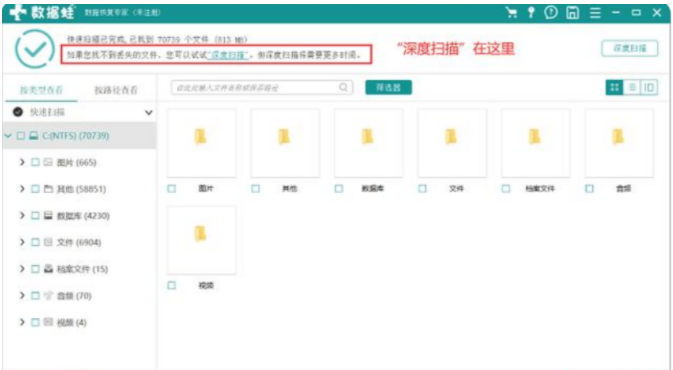
Task: Click the save scan result icon
Action: 572,12
